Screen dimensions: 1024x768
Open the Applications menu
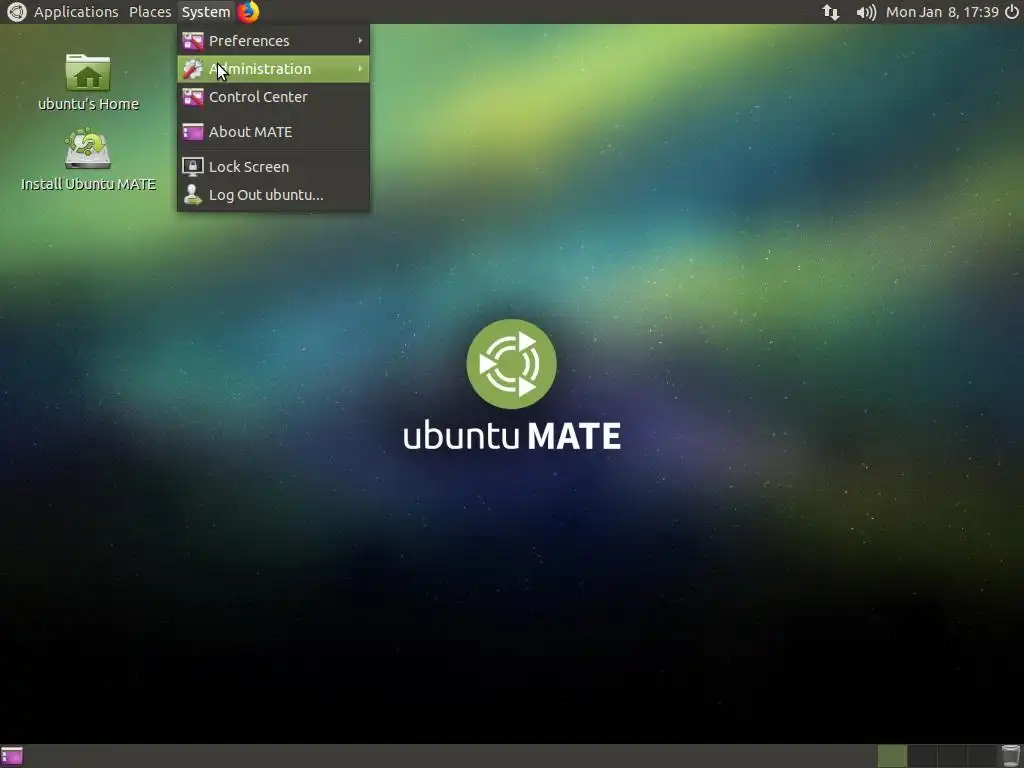(x=76, y=12)
